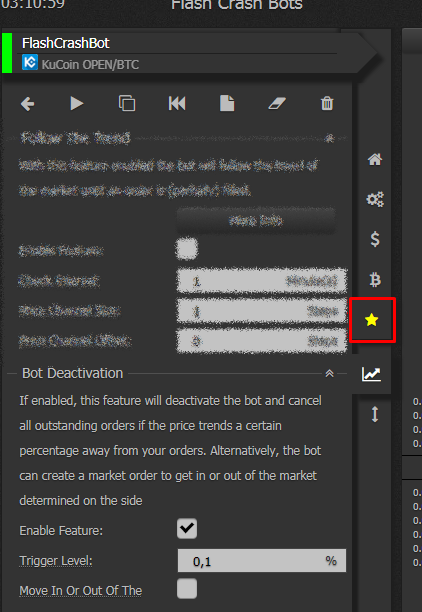Click the Flash Crash Bots header title
422x612 pixels.
click(x=237, y=5)
